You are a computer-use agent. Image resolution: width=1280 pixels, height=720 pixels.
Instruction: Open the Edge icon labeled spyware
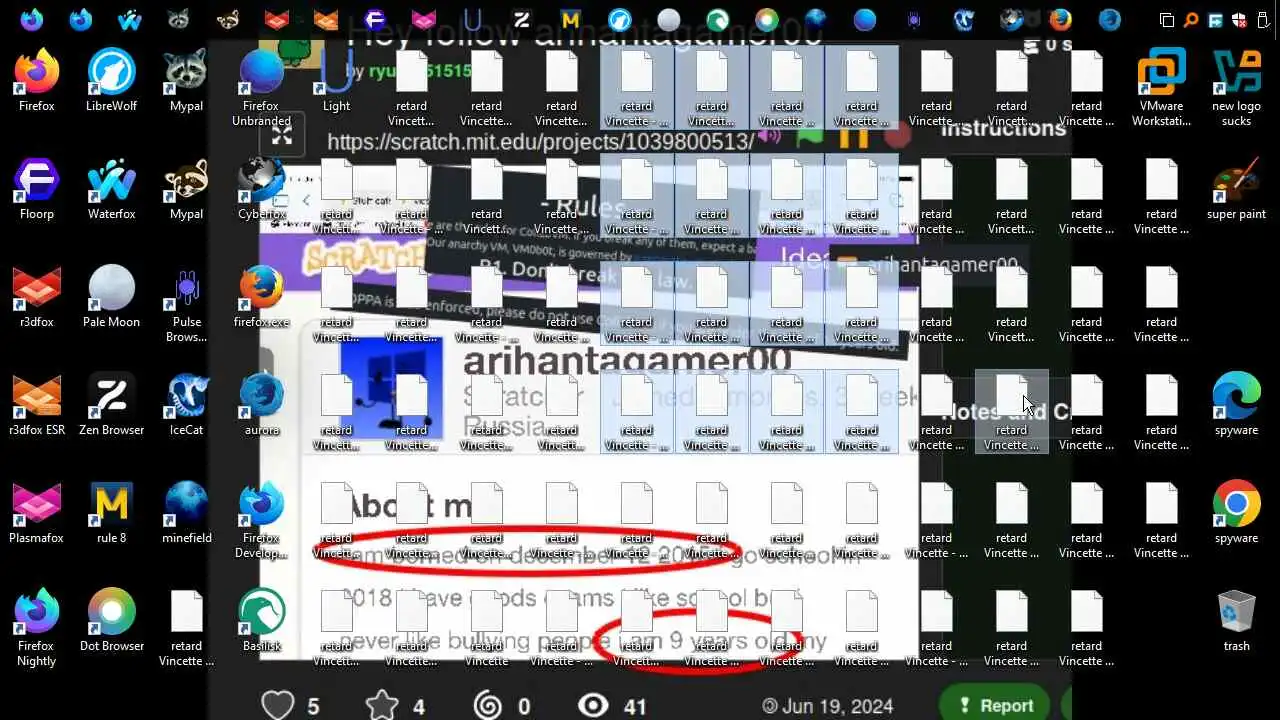1236,404
